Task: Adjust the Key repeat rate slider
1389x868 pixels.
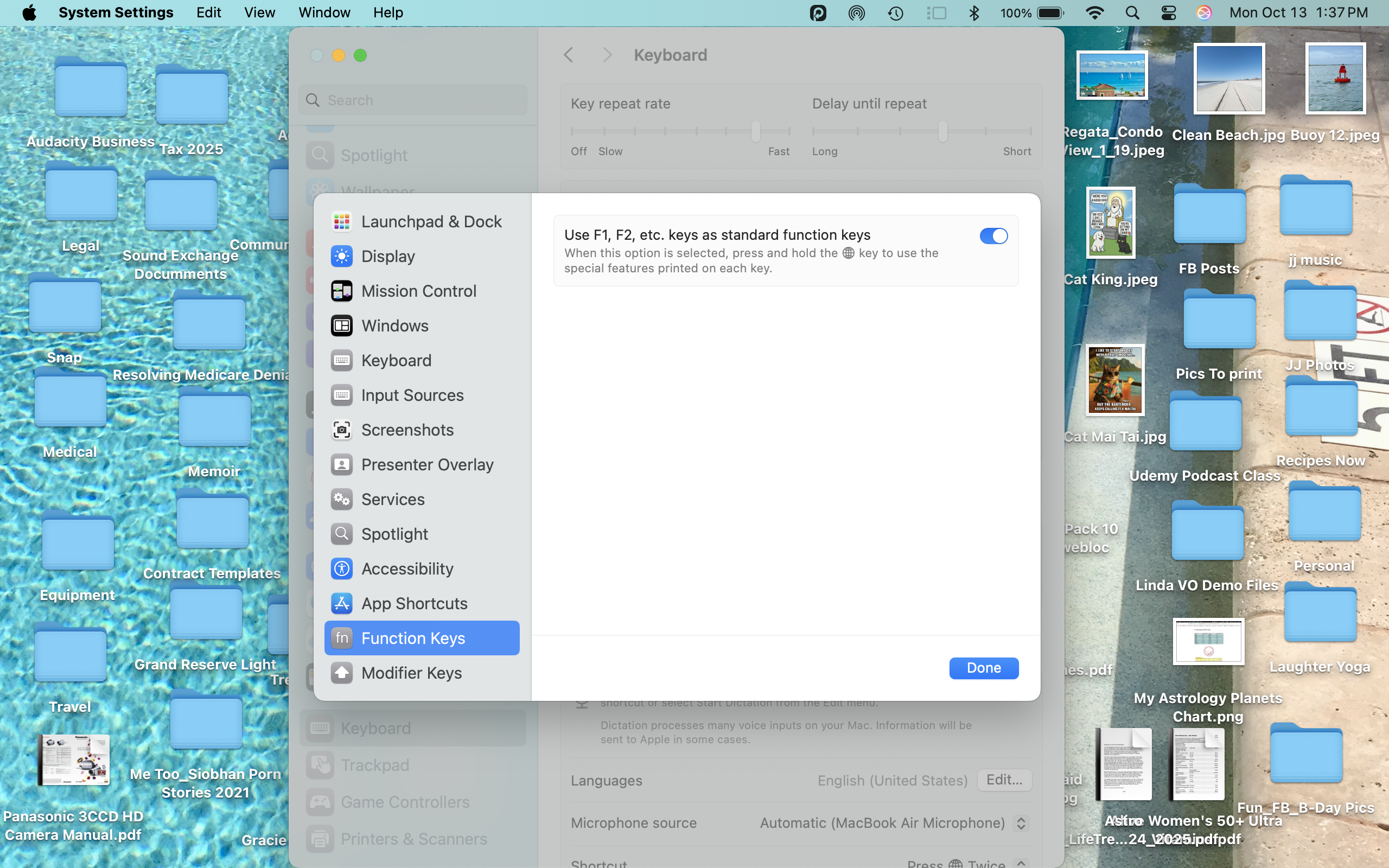Action: 755,131
